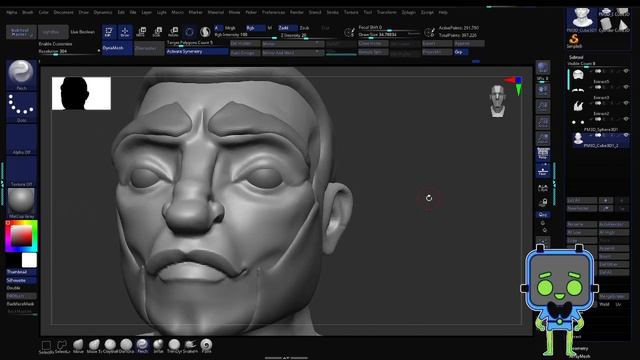Expand the Mirror And Weld dropdown button
Viewport: 640px width, 360px height.
pyautogui.click(x=293, y=53)
